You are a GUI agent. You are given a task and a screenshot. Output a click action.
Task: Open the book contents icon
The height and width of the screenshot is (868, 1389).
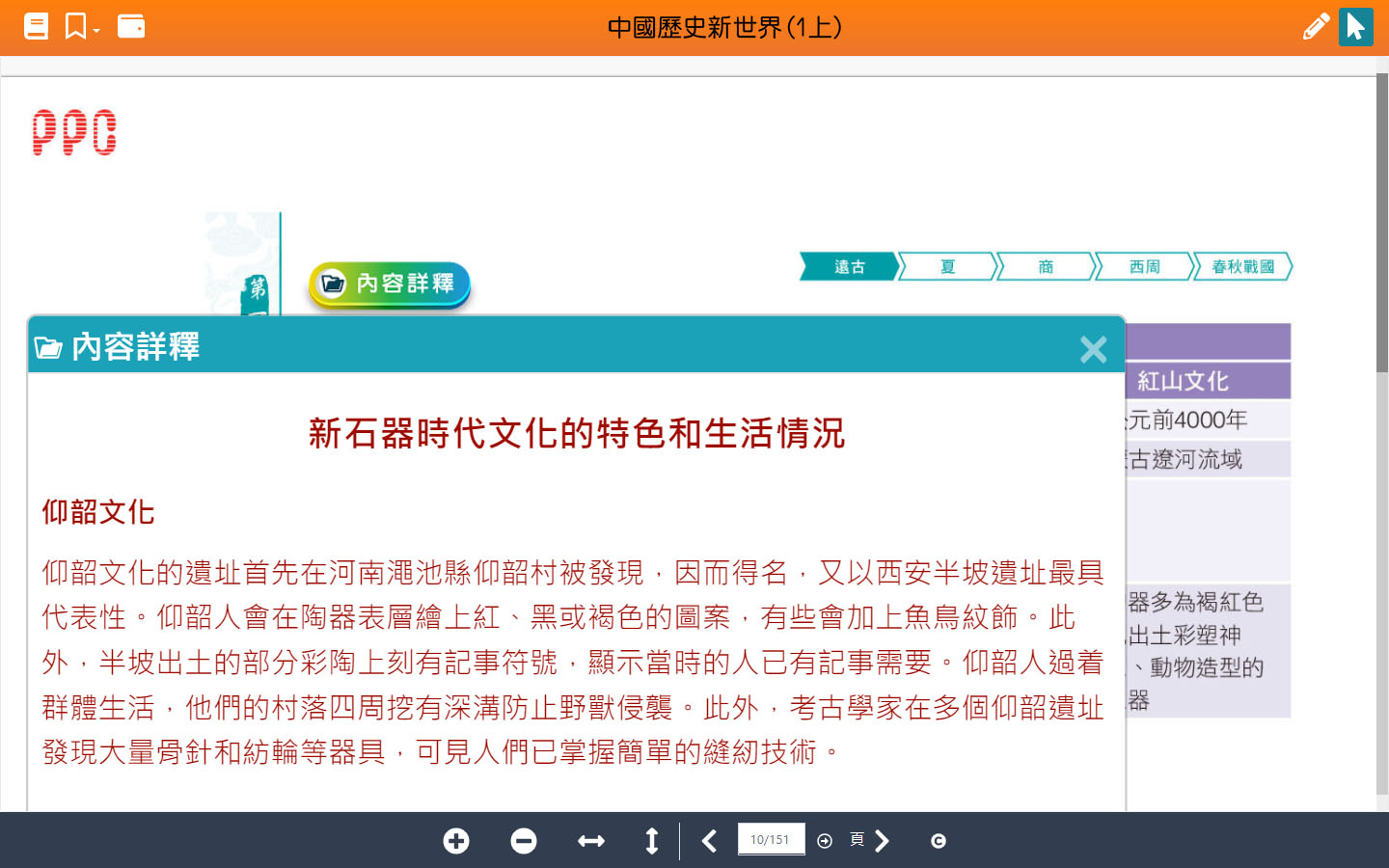(x=36, y=26)
